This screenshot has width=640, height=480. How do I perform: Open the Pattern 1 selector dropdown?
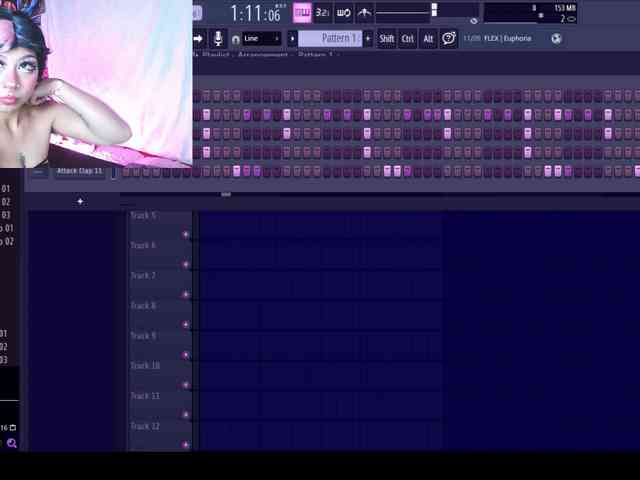[x=330, y=39]
